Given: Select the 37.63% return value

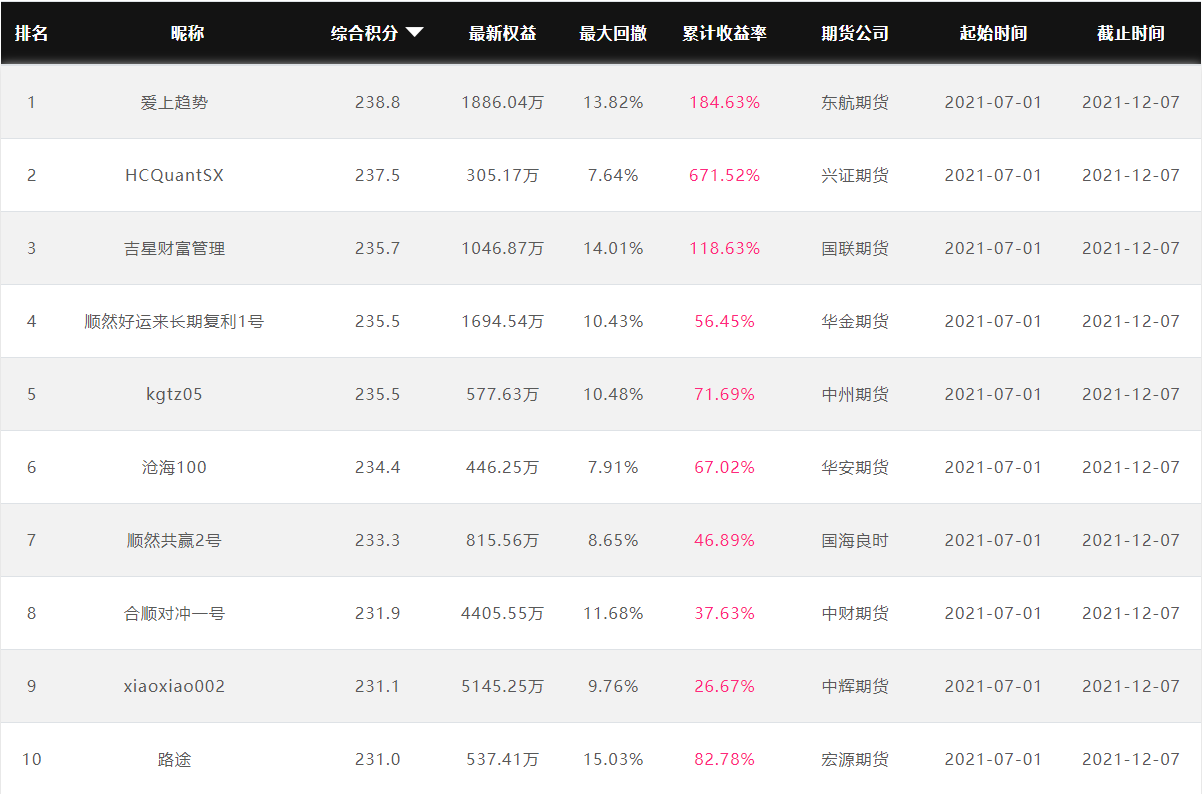Looking at the screenshot, I should click(x=724, y=613).
